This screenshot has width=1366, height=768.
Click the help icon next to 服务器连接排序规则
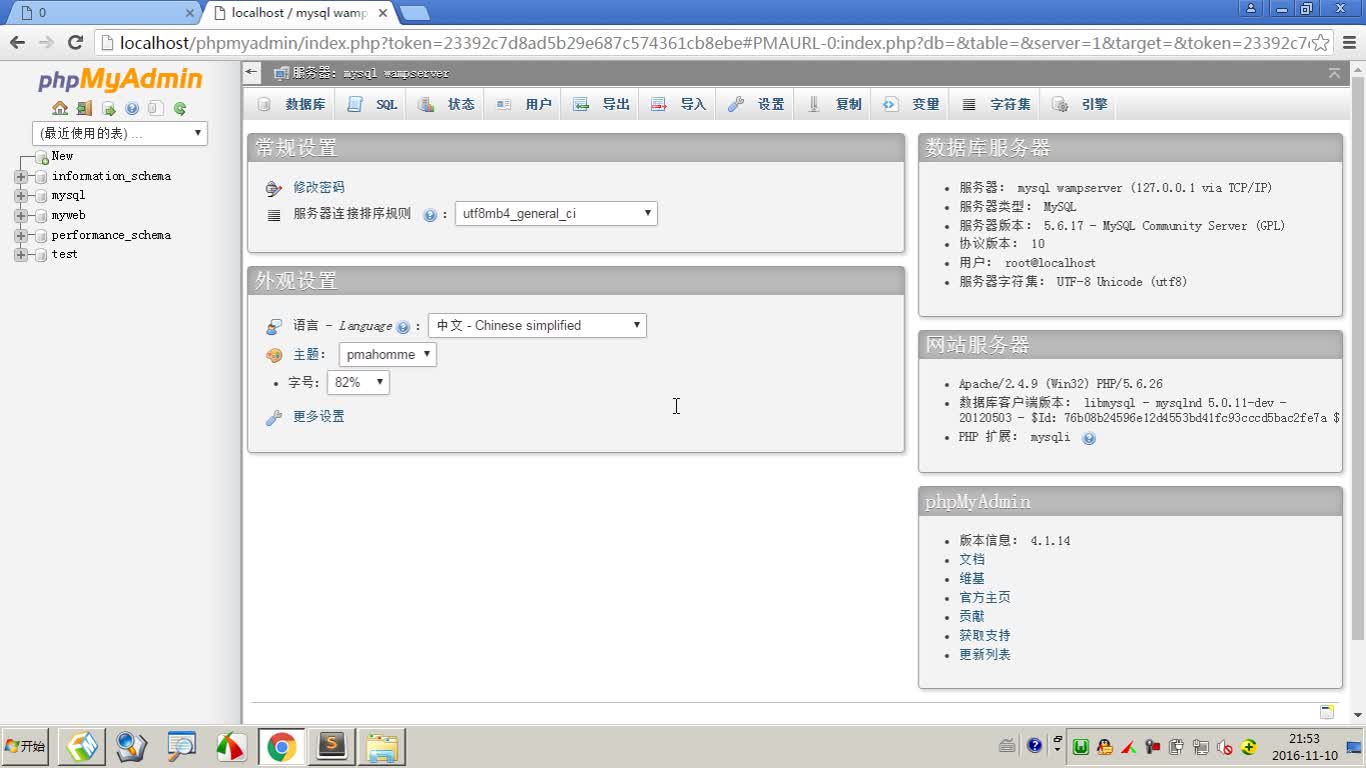(x=430, y=215)
